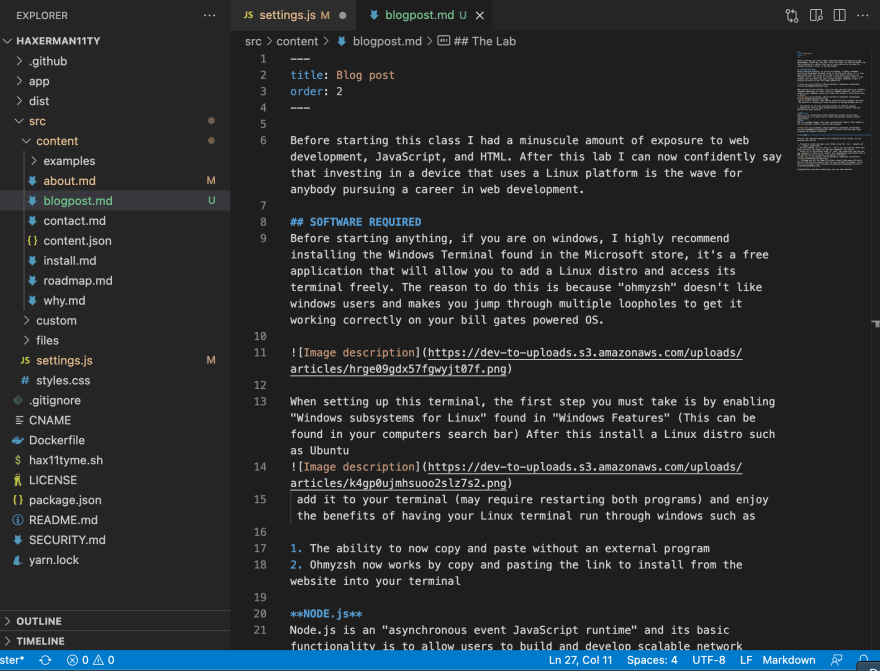Click the feedback icon in status bar
The height and width of the screenshot is (671, 880).
tap(837, 660)
